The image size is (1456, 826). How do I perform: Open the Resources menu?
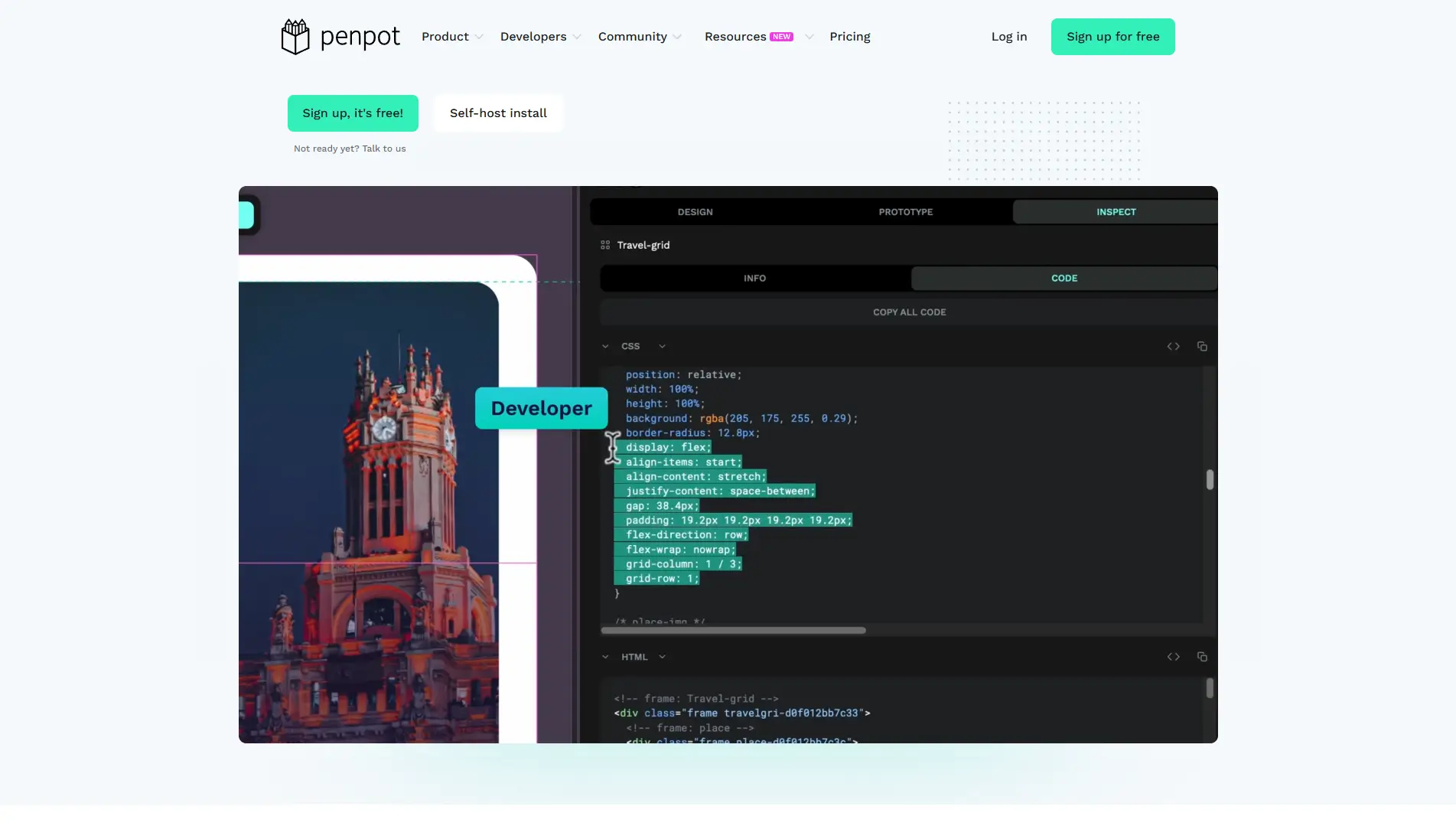735,37
